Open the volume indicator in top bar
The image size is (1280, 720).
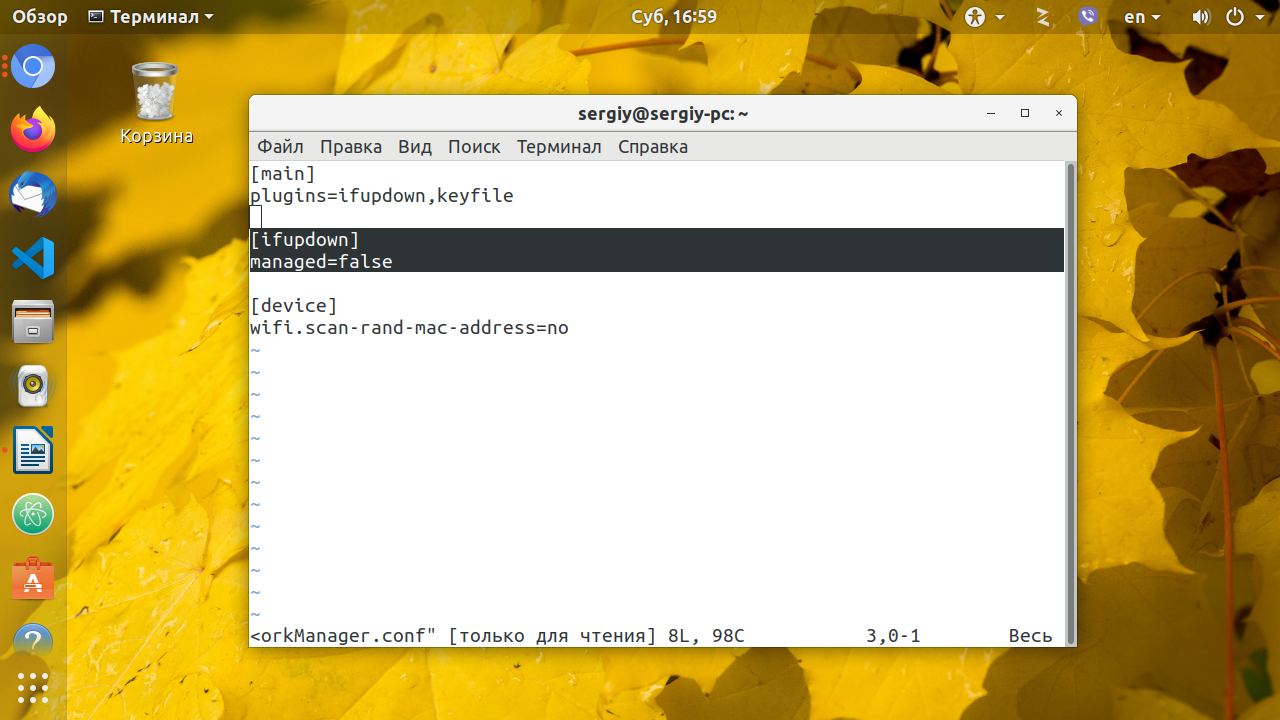(1201, 17)
